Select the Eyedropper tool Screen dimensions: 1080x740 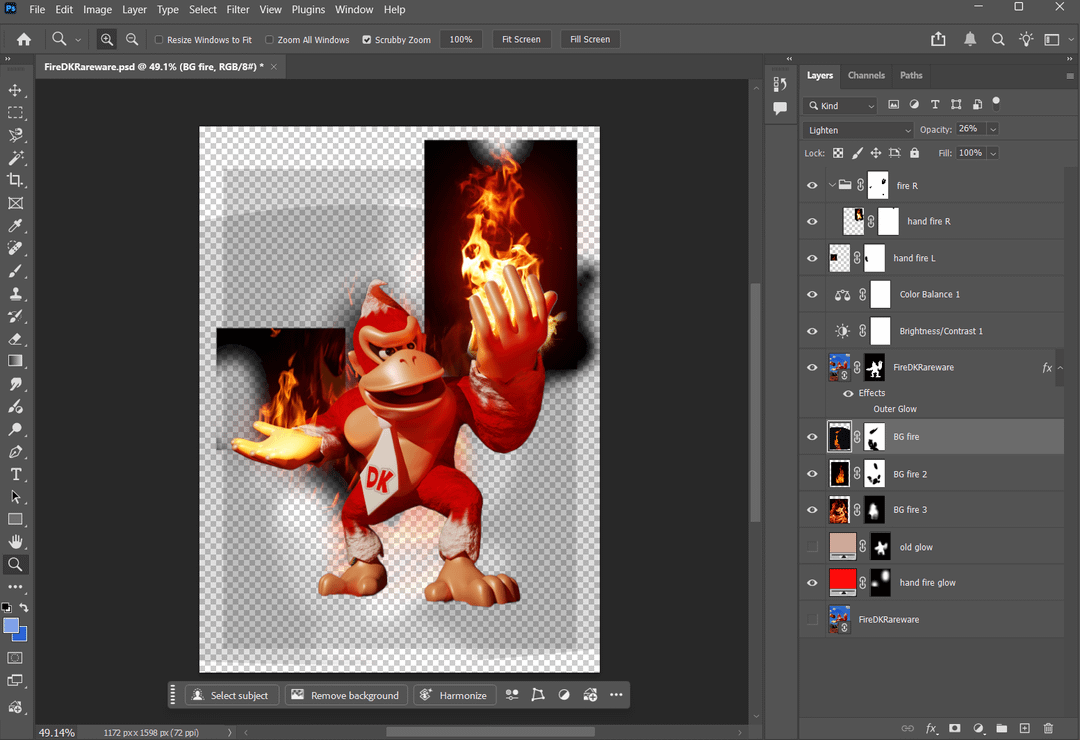pyautogui.click(x=15, y=226)
